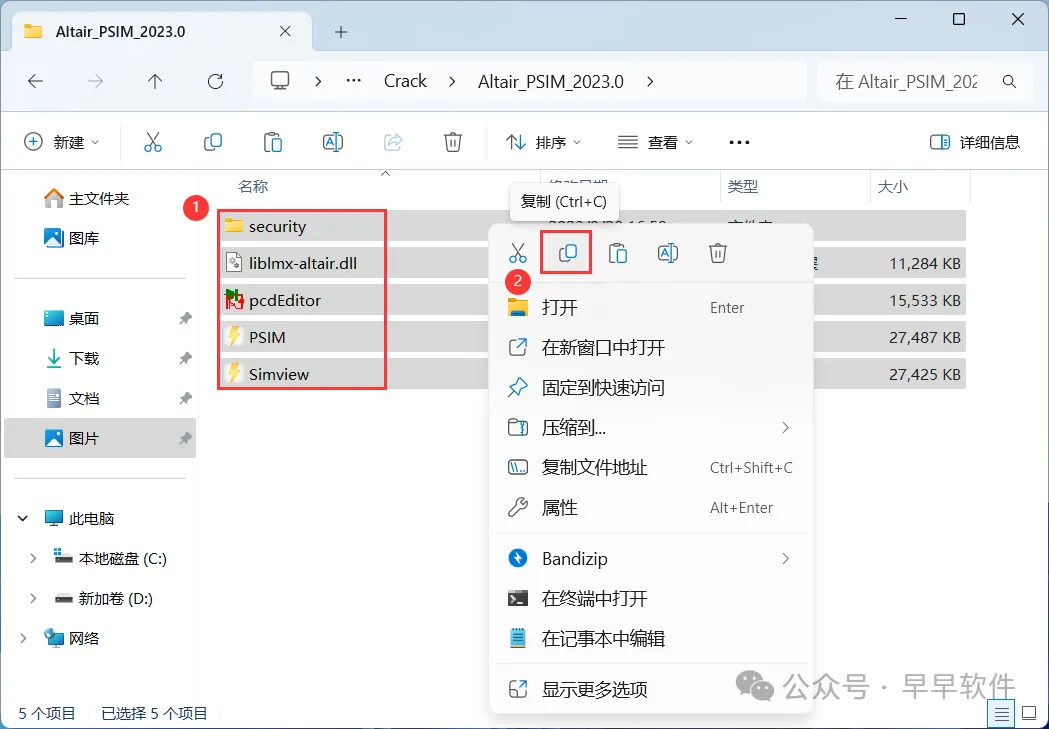The width and height of the screenshot is (1049, 729).
Task: Choose 在终端中打开 in the context menu
Action: [651, 599]
